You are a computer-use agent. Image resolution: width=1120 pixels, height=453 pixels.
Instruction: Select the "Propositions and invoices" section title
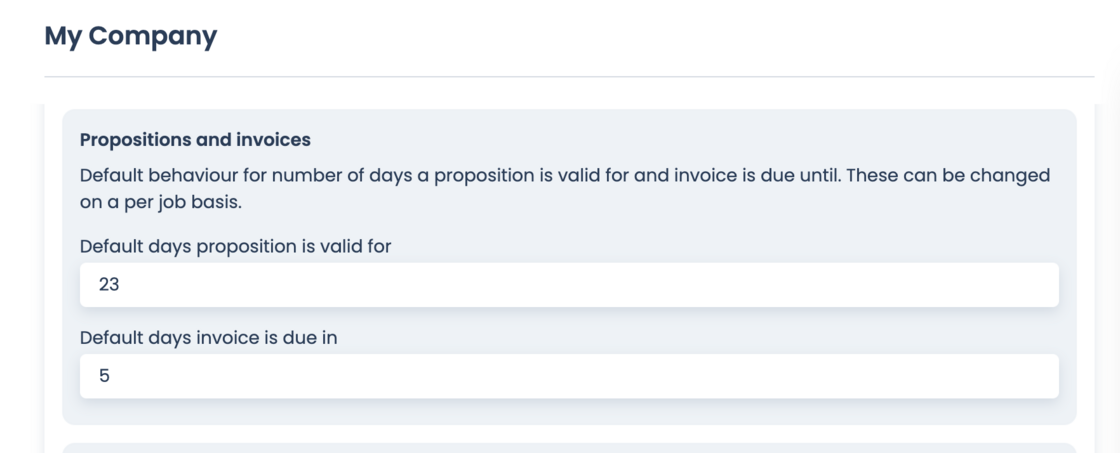tap(195, 140)
